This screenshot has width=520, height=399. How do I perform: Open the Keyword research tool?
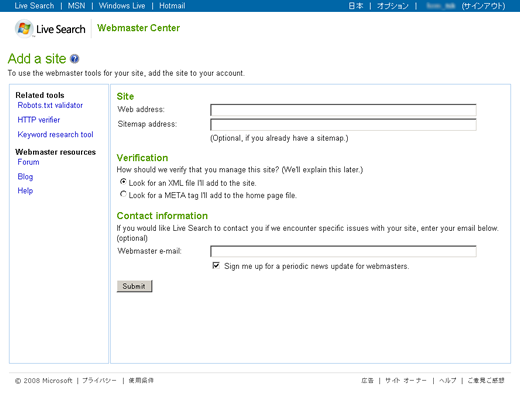[55, 134]
